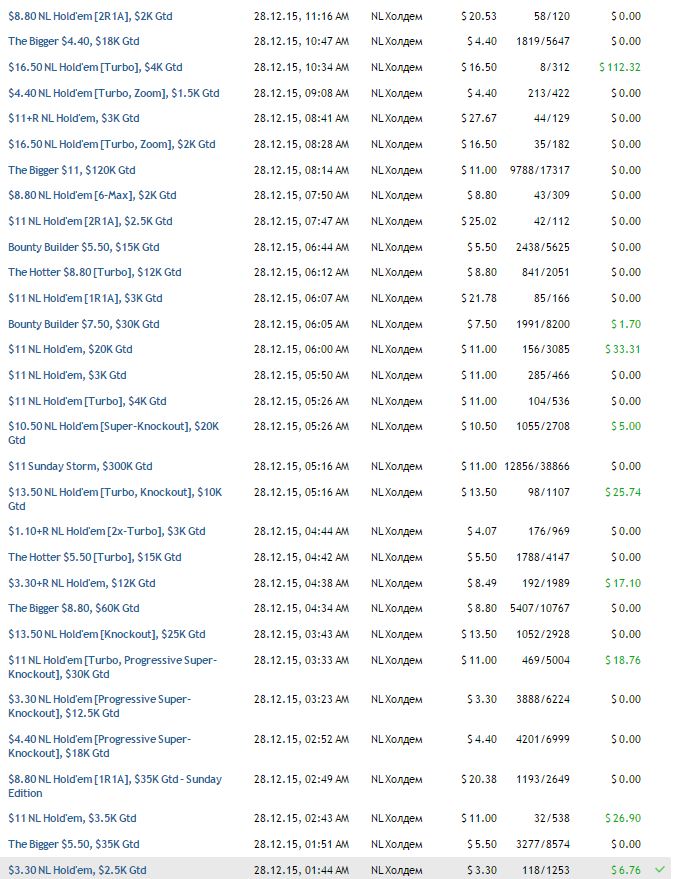This screenshot has width=684, height=879.
Task: Click the green checkmark on the last row
Action: [660, 870]
